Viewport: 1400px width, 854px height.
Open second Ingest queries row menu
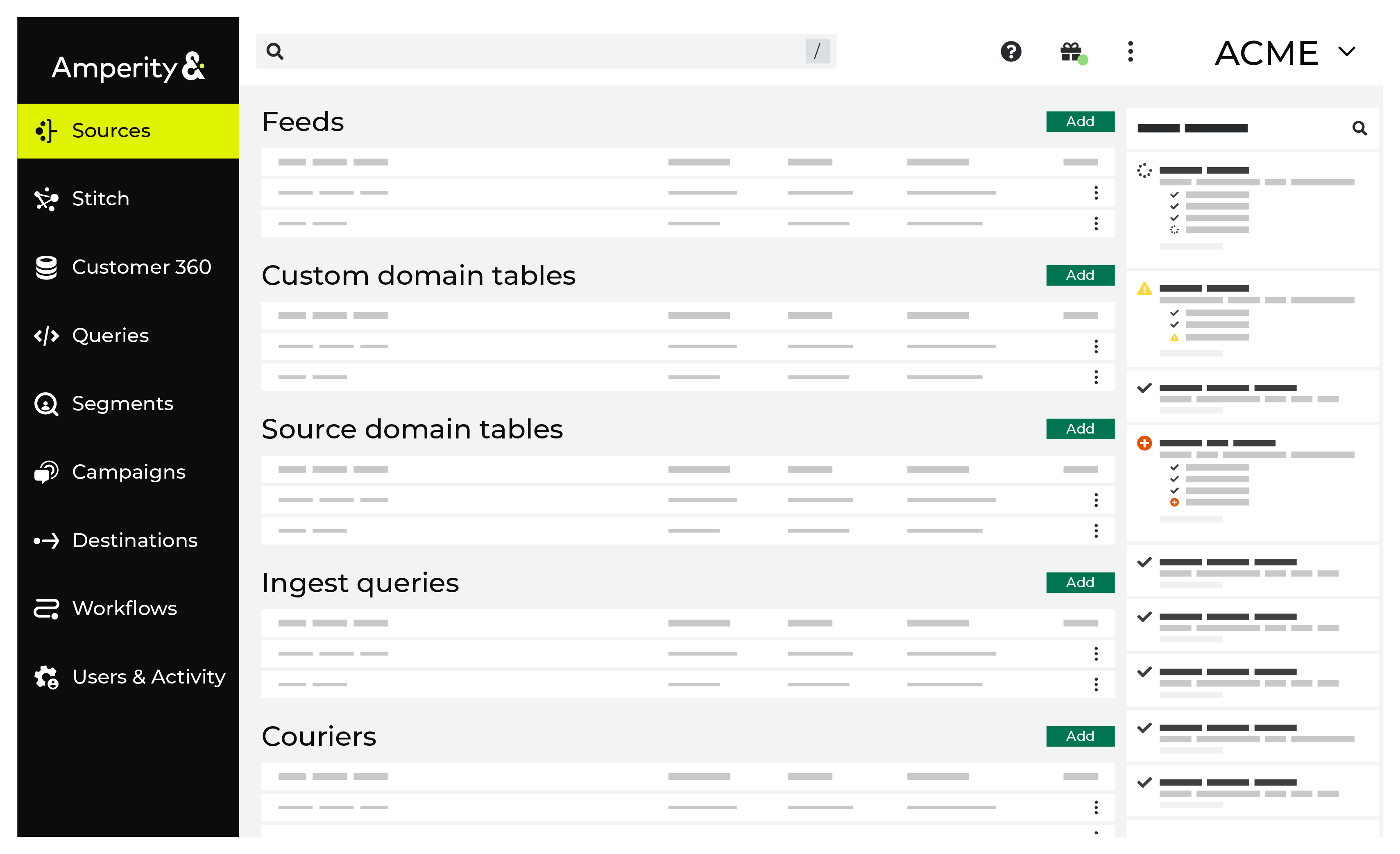[x=1096, y=685]
